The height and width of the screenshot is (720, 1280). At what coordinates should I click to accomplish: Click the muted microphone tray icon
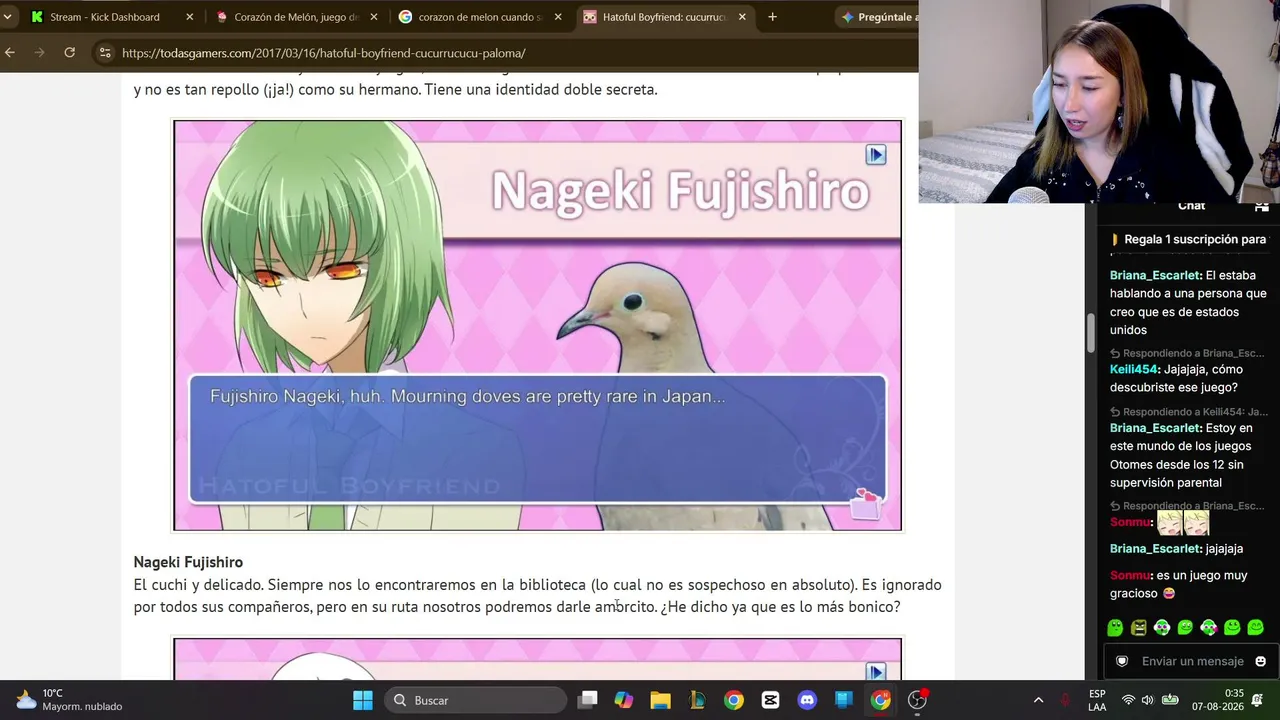[x=1066, y=700]
